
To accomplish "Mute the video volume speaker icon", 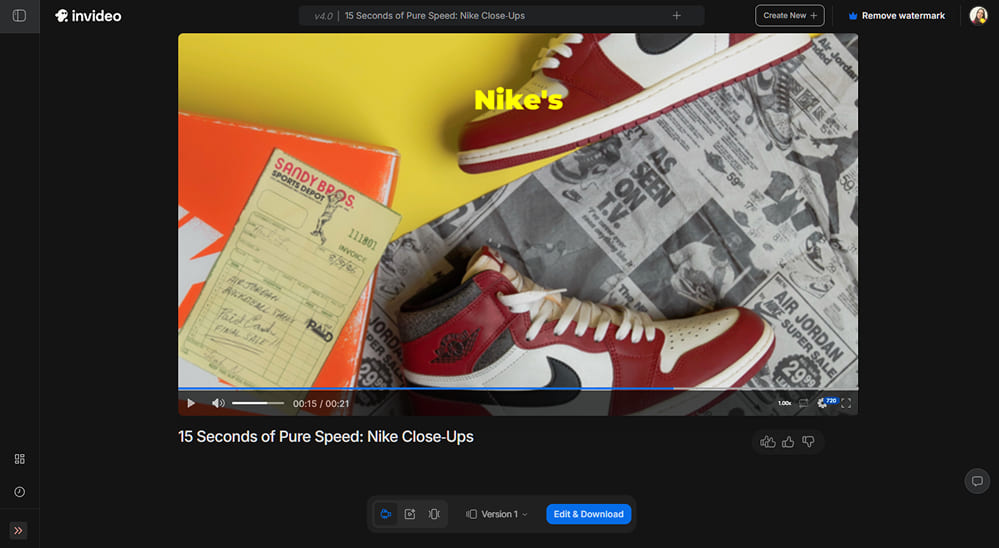I will pyautogui.click(x=218, y=403).
